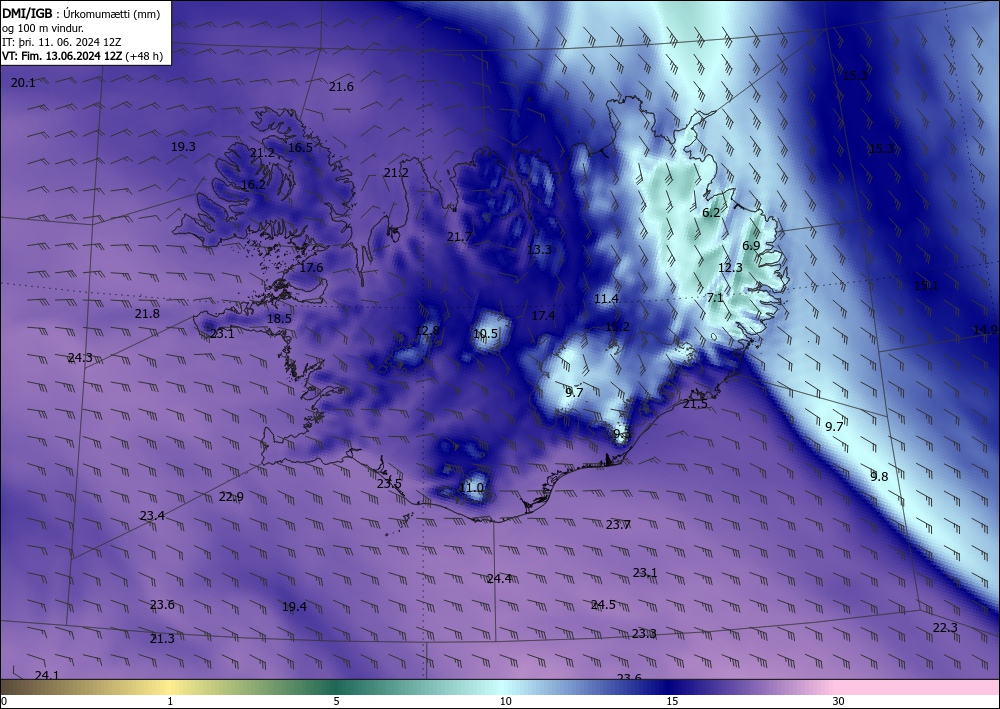Screen dimensions: 1000x709
Task: Click the 22.9 value on the map
Action: (x=231, y=497)
